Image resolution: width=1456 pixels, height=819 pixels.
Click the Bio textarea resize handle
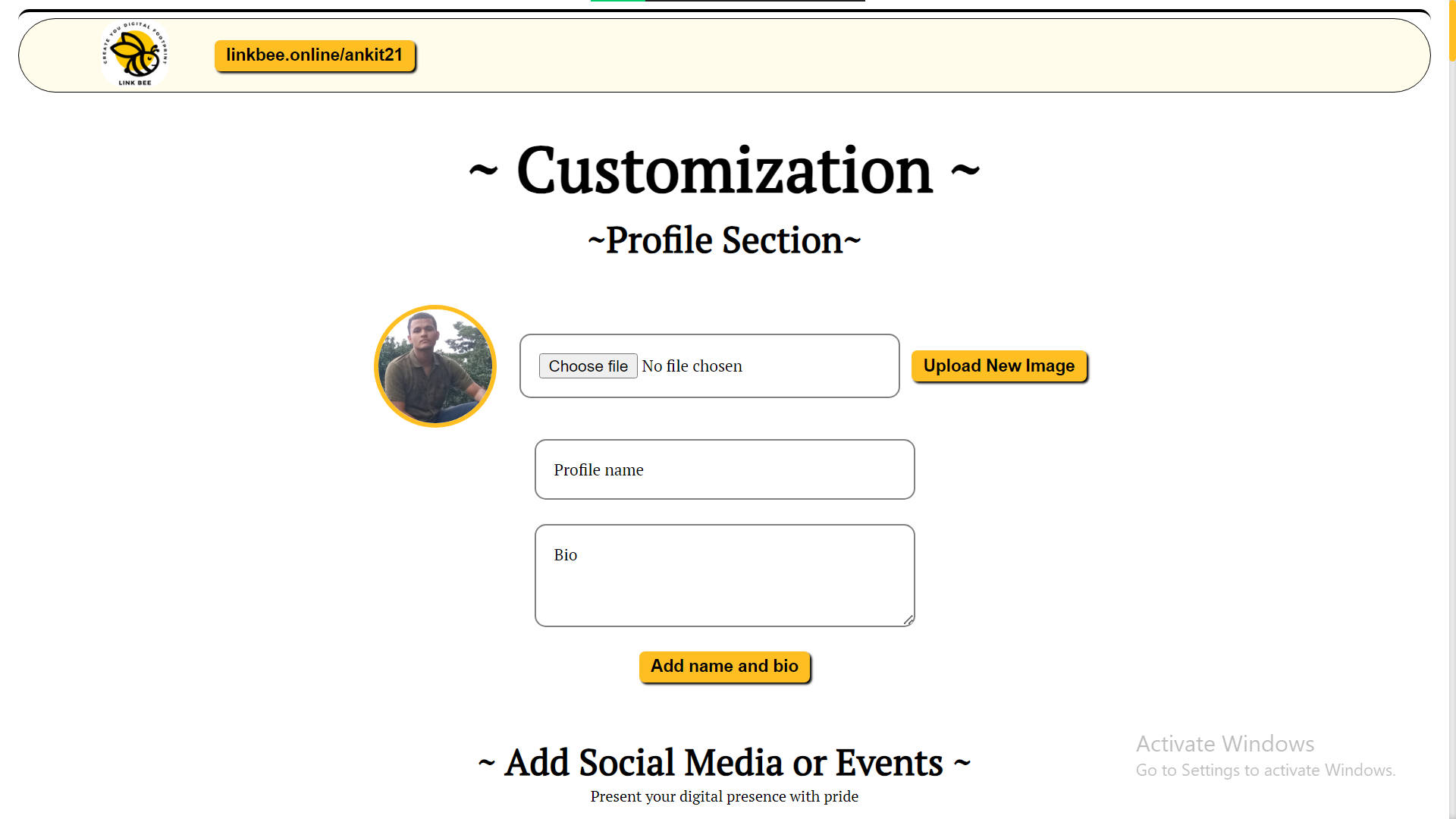click(x=908, y=620)
